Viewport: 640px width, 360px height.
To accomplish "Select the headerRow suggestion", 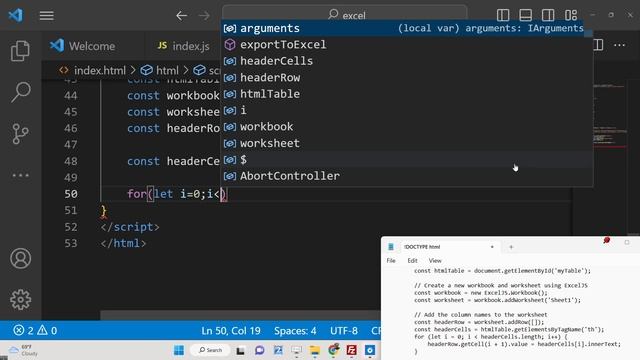I will coord(406,78).
